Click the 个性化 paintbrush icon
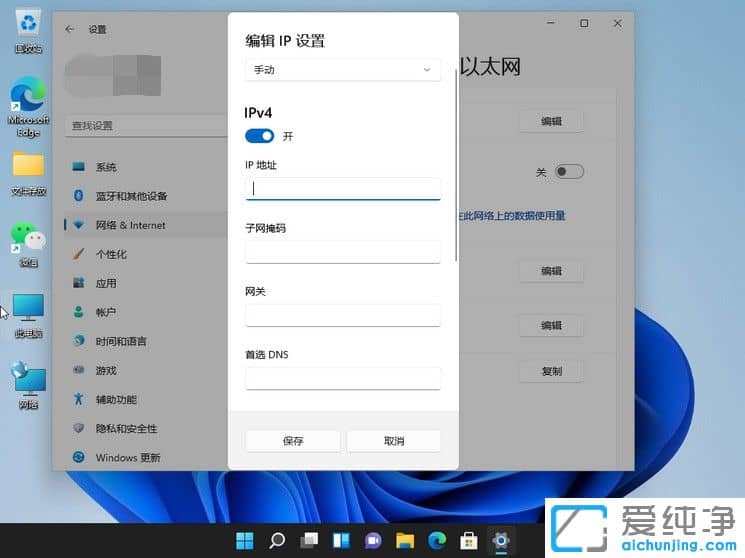Image resolution: width=745 pixels, height=558 pixels. (79, 254)
